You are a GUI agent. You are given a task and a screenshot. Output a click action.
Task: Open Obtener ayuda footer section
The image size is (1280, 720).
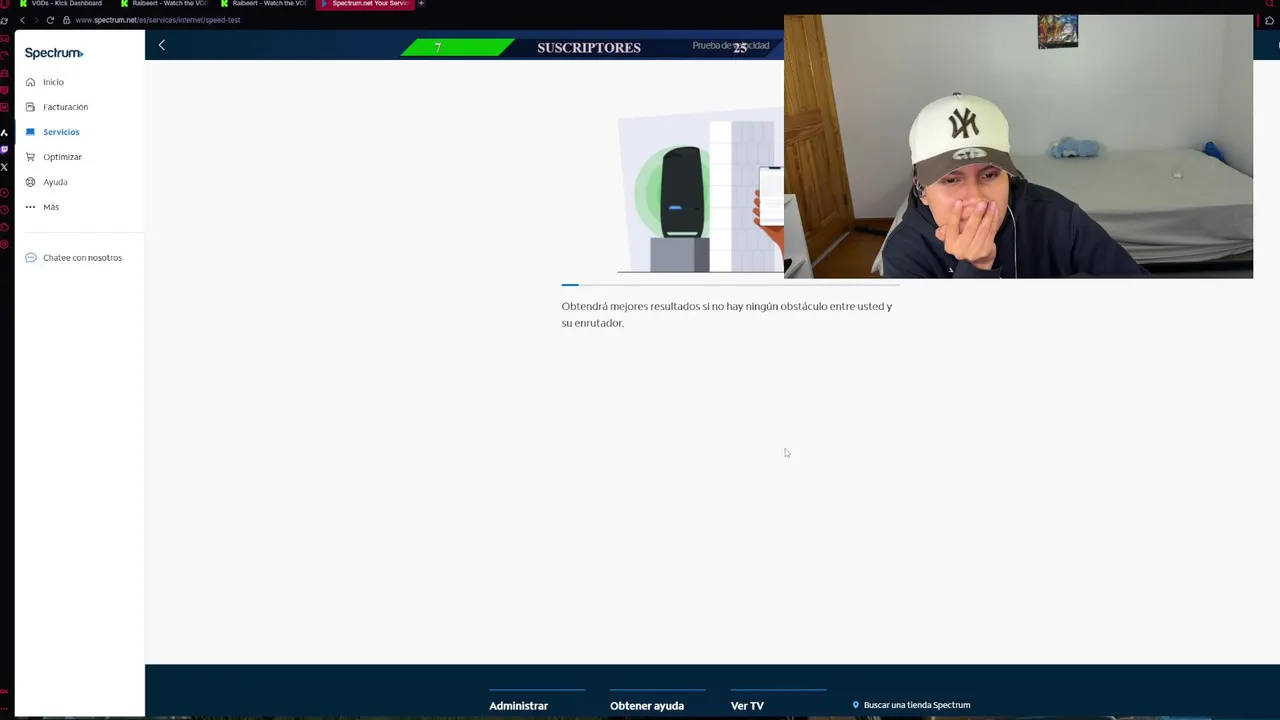(x=647, y=706)
